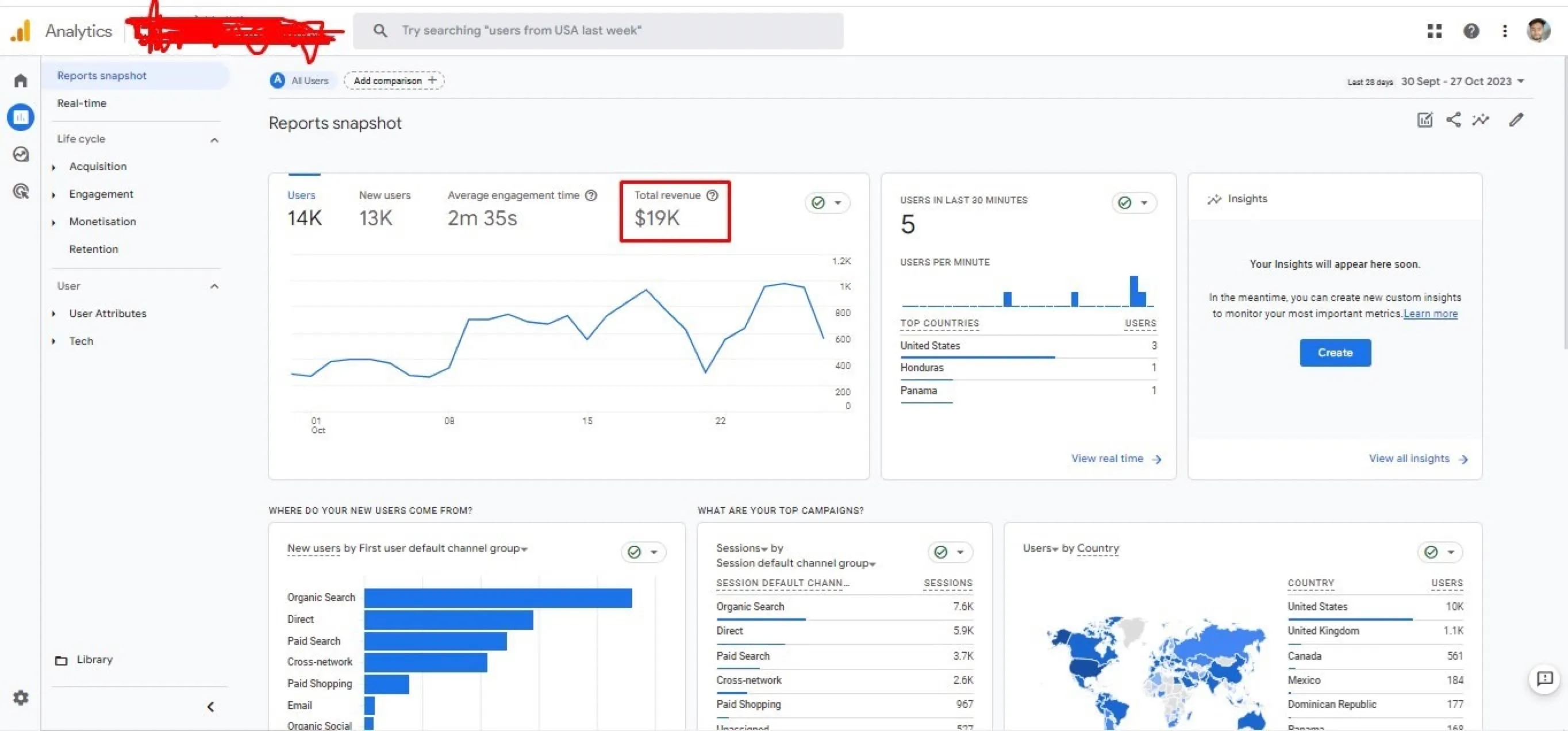Image resolution: width=1568 pixels, height=731 pixels.
Task: Expand the Acquisition menu item
Action: (x=53, y=167)
